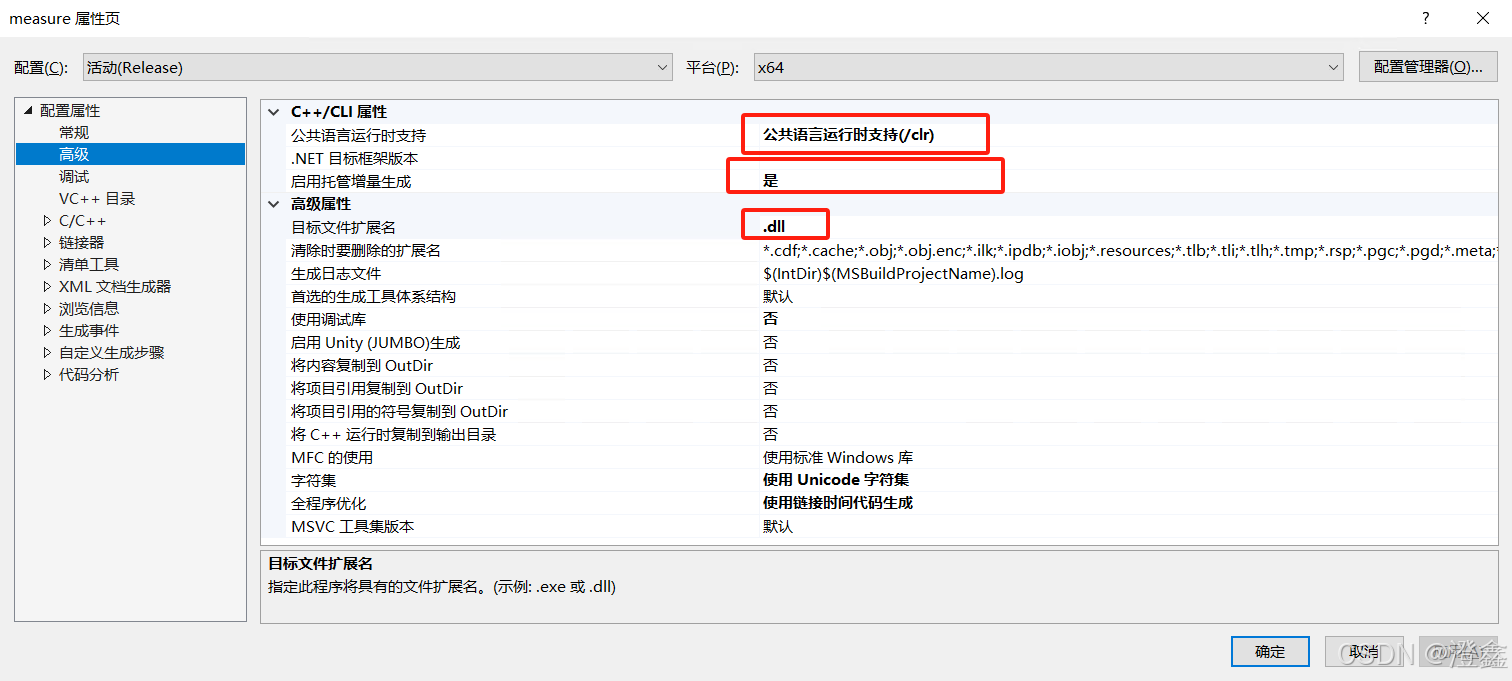
Task: Select 高级 in the property tree
Action: point(74,154)
